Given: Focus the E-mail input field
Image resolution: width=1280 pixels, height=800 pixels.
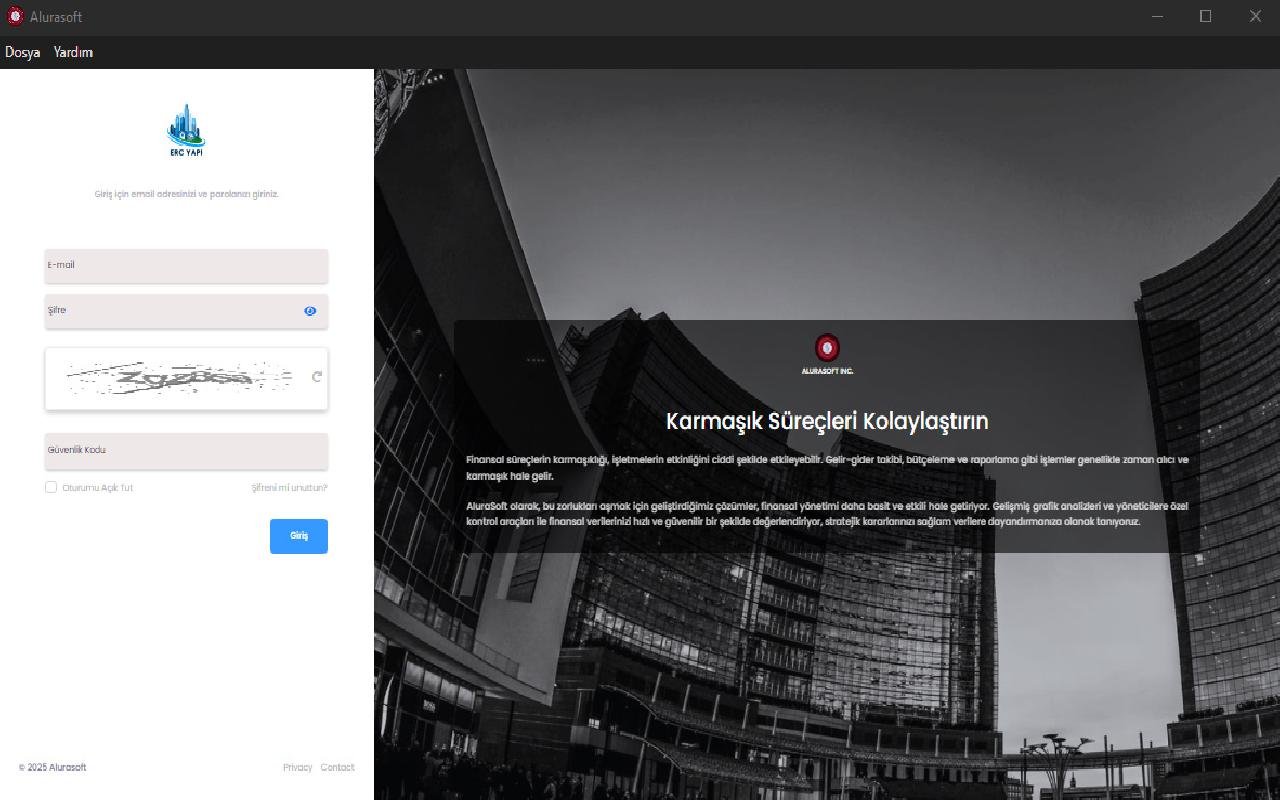Looking at the screenshot, I should (x=186, y=266).
